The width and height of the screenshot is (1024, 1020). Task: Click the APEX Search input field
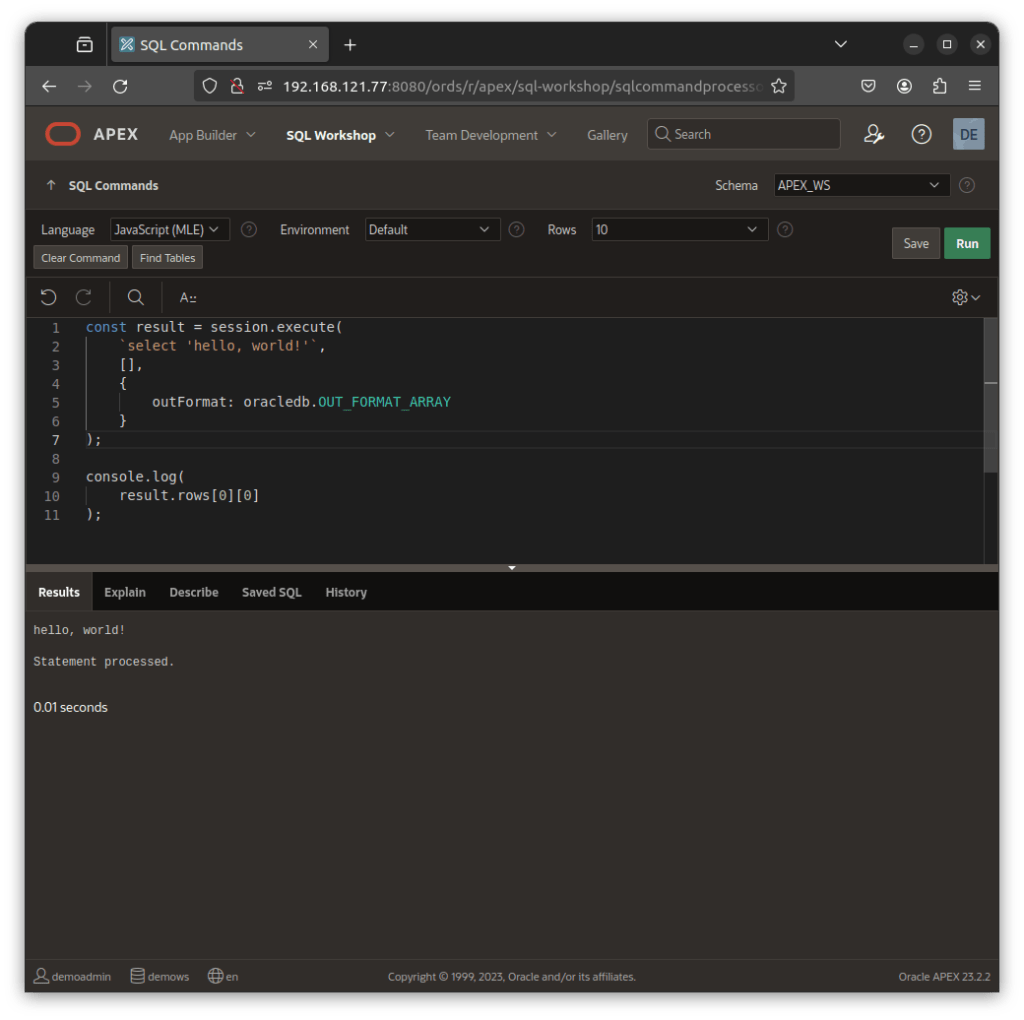tap(744, 134)
